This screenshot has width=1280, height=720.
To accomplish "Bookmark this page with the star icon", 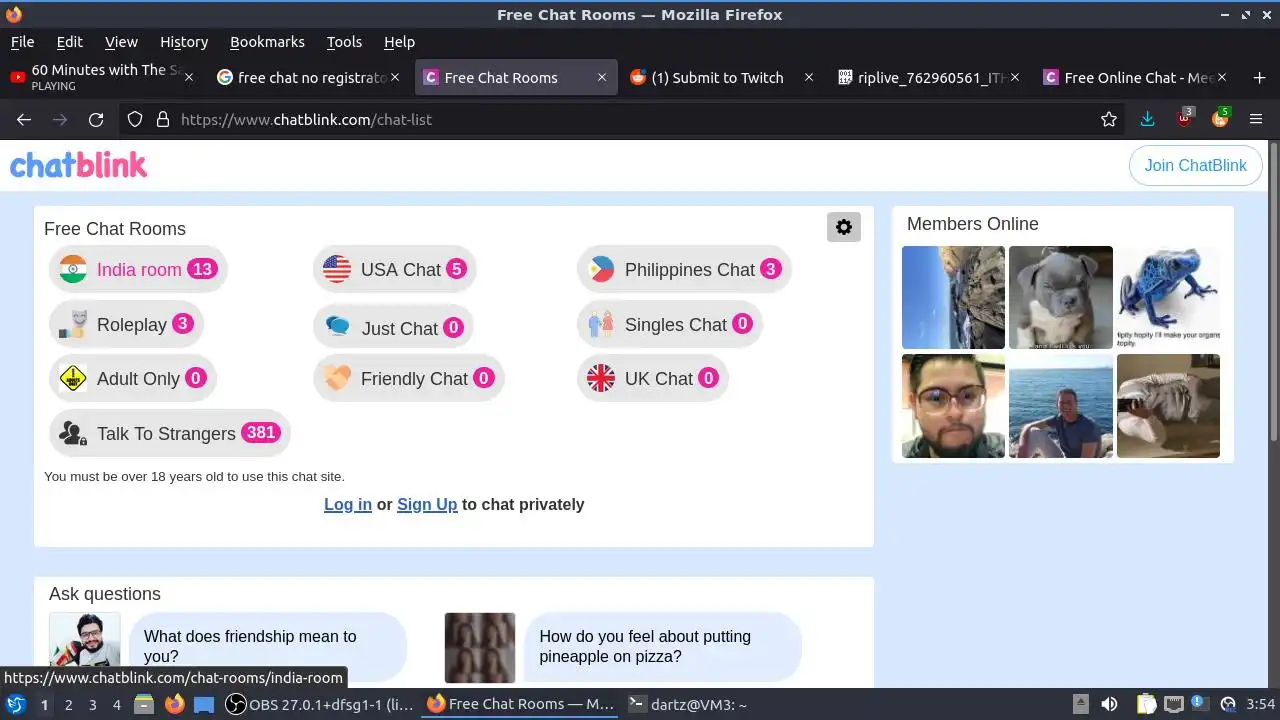I will [x=1109, y=119].
